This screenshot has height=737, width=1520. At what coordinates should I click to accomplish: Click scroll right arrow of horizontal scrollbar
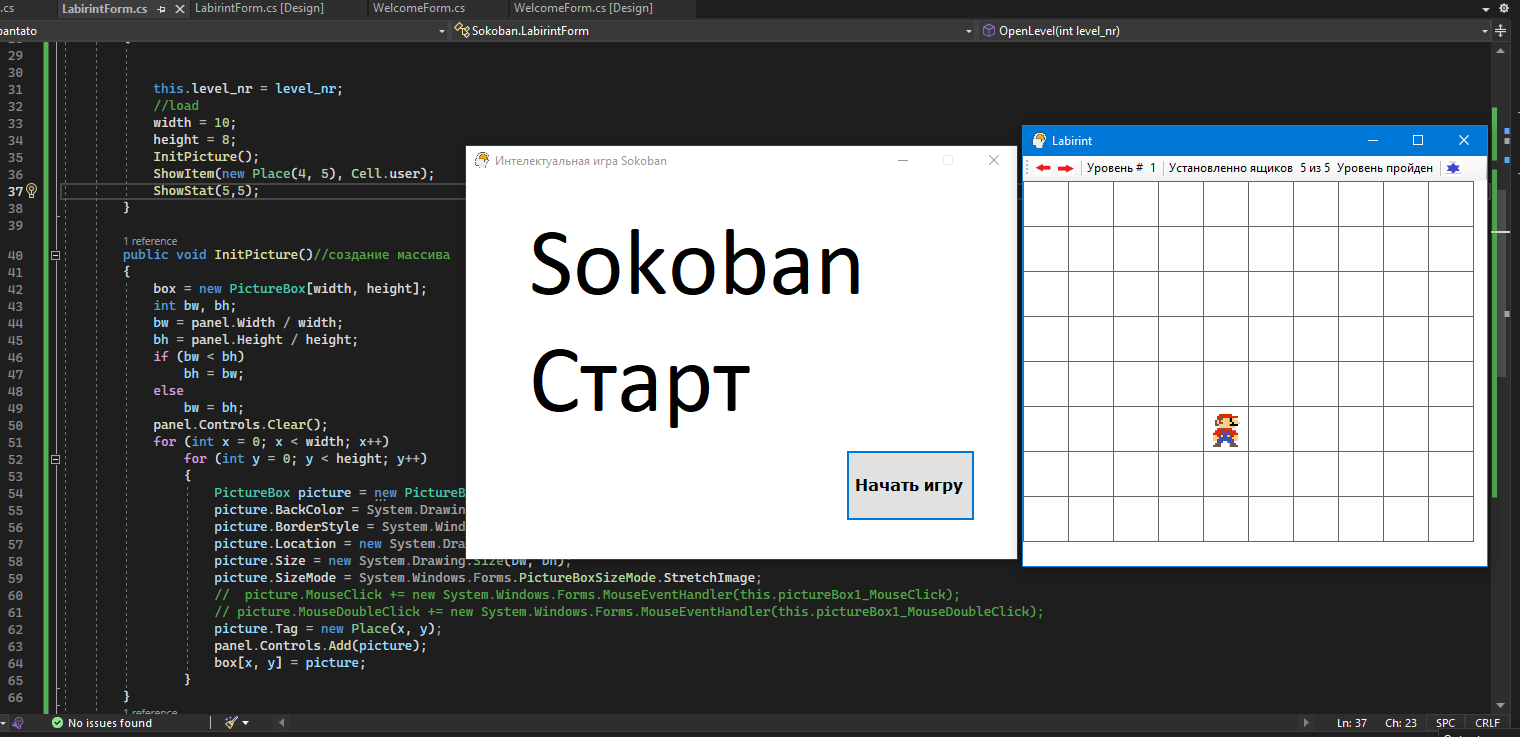click(1305, 722)
